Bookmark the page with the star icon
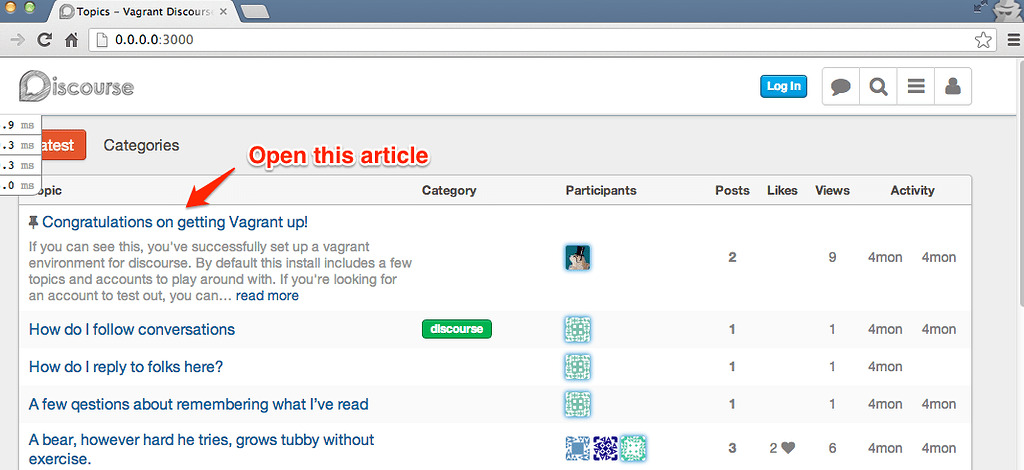Screen dimensions: 1024x470 tap(983, 40)
